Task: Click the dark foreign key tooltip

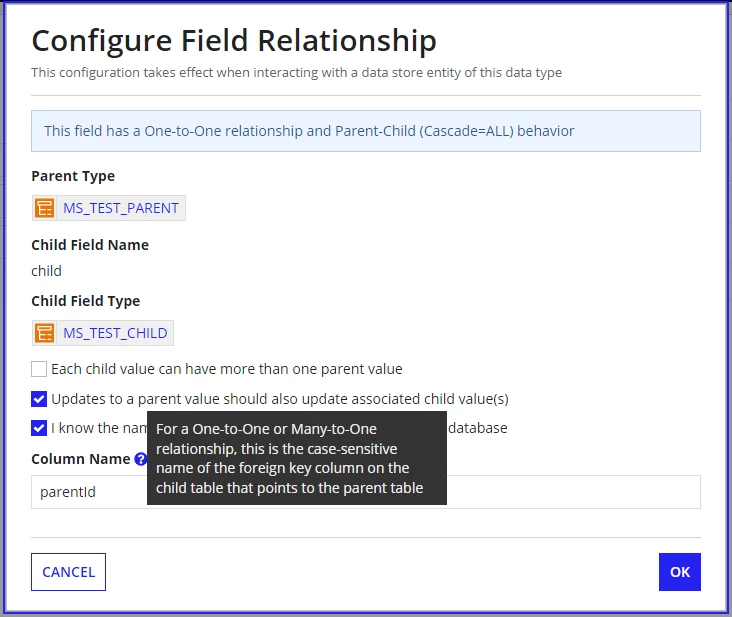Action: tap(297, 458)
